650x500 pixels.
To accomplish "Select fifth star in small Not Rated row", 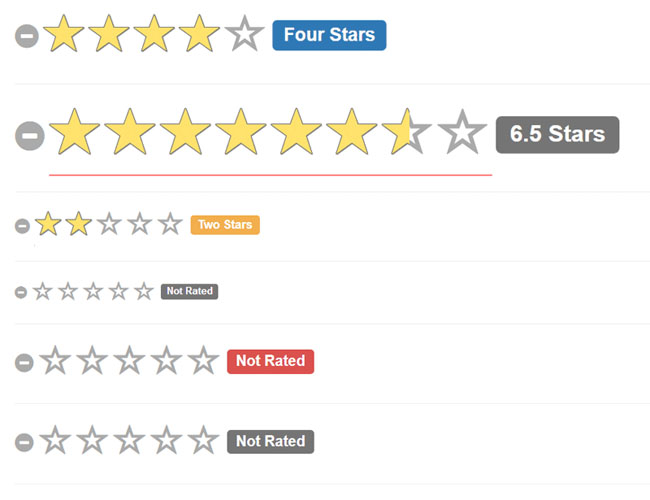I will (x=144, y=291).
